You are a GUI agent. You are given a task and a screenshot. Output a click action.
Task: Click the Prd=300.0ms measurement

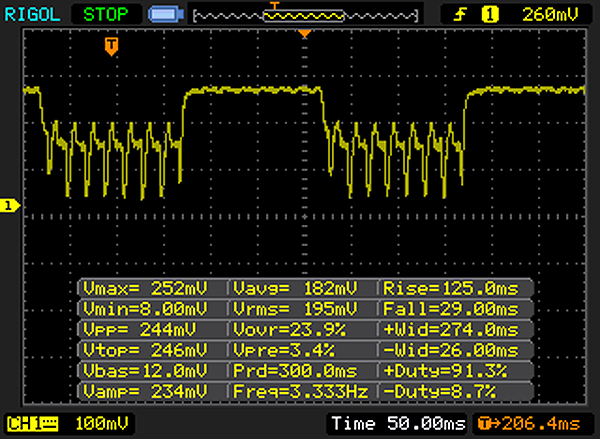pyautogui.click(x=295, y=371)
